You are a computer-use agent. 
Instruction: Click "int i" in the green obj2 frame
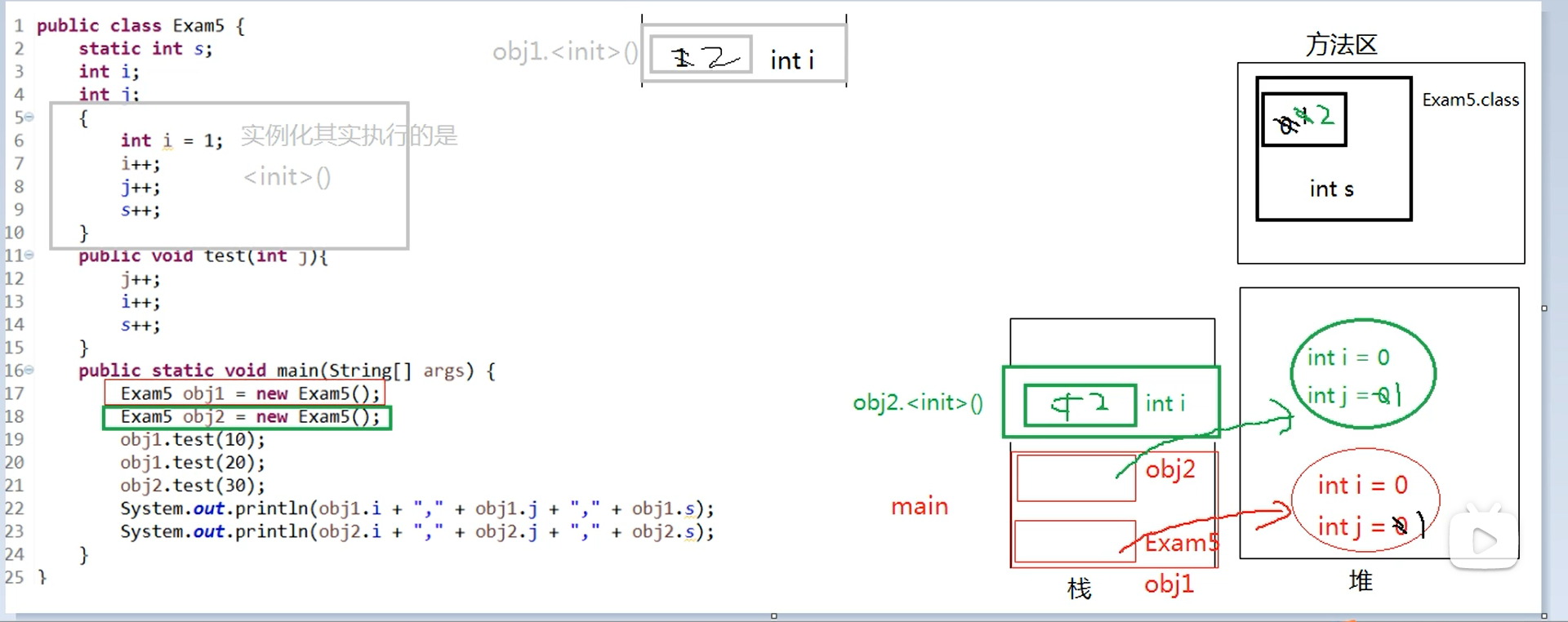[1165, 403]
